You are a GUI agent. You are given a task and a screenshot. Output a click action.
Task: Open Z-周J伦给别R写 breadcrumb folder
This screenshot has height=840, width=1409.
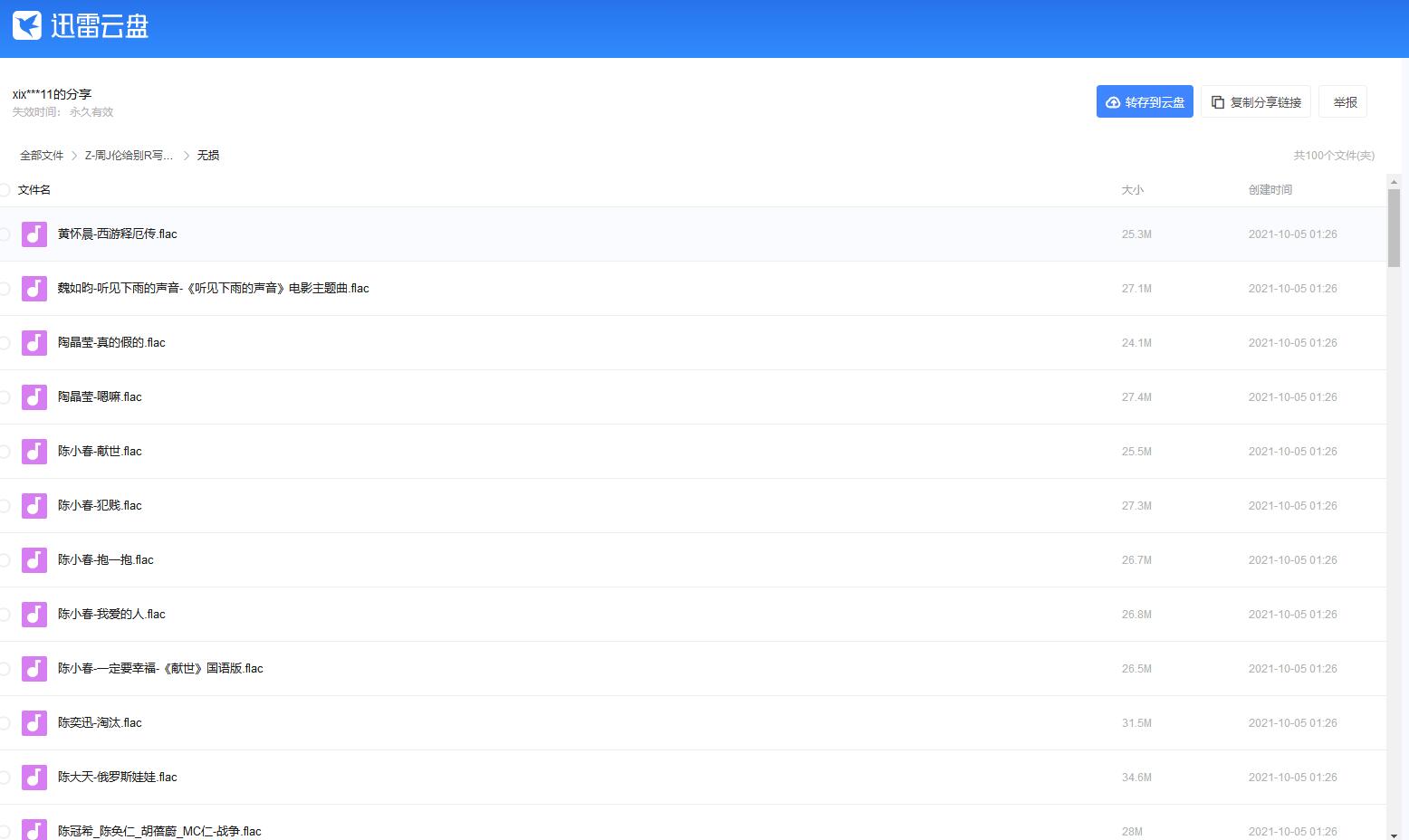pyautogui.click(x=129, y=156)
